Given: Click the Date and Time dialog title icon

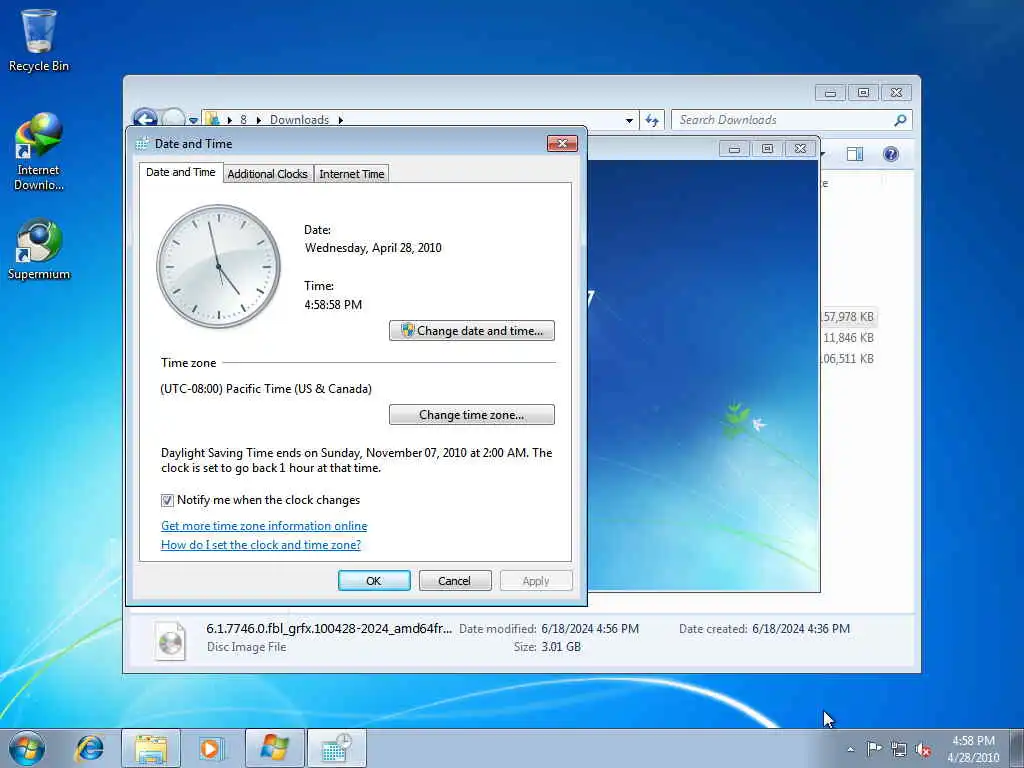Looking at the screenshot, I should coord(142,144).
